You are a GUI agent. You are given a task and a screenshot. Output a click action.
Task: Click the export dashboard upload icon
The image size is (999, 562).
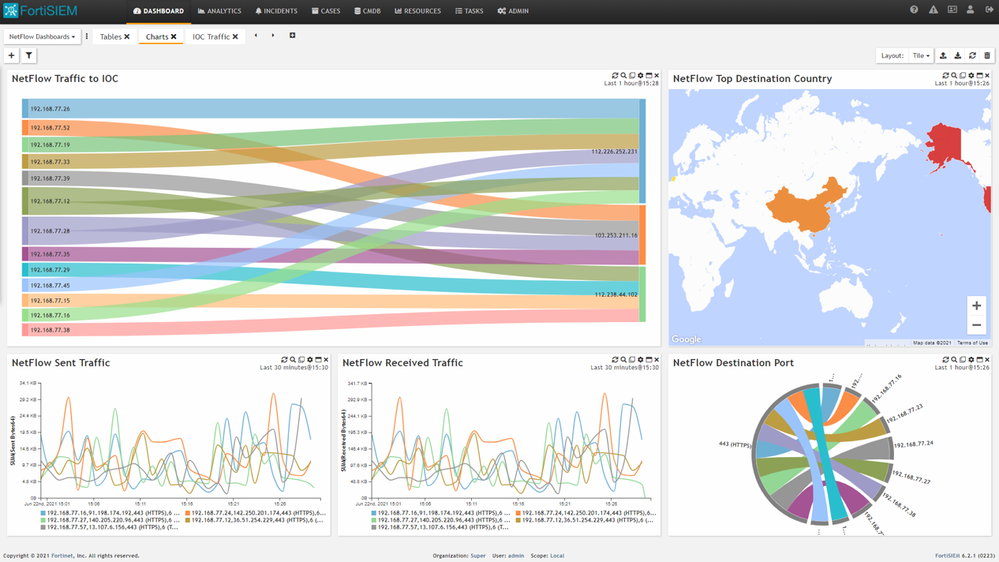point(943,56)
